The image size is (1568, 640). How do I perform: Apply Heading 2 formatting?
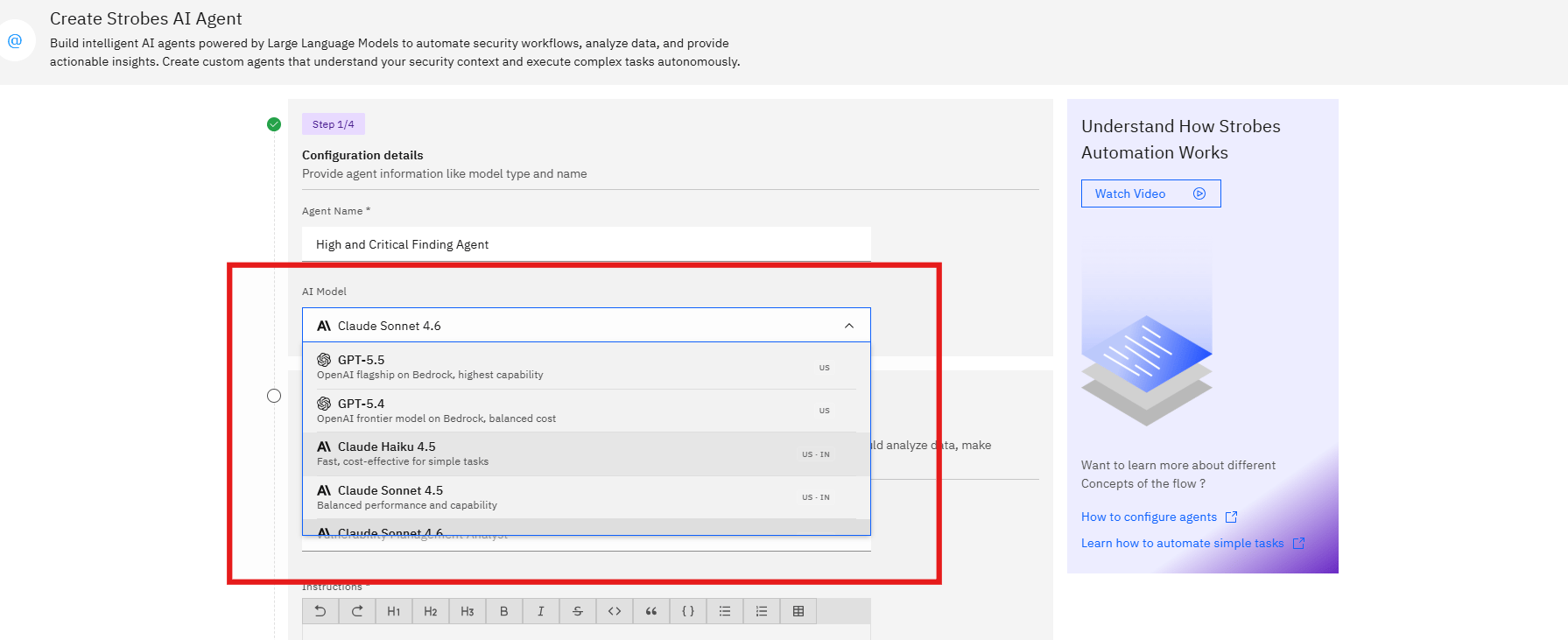click(431, 611)
